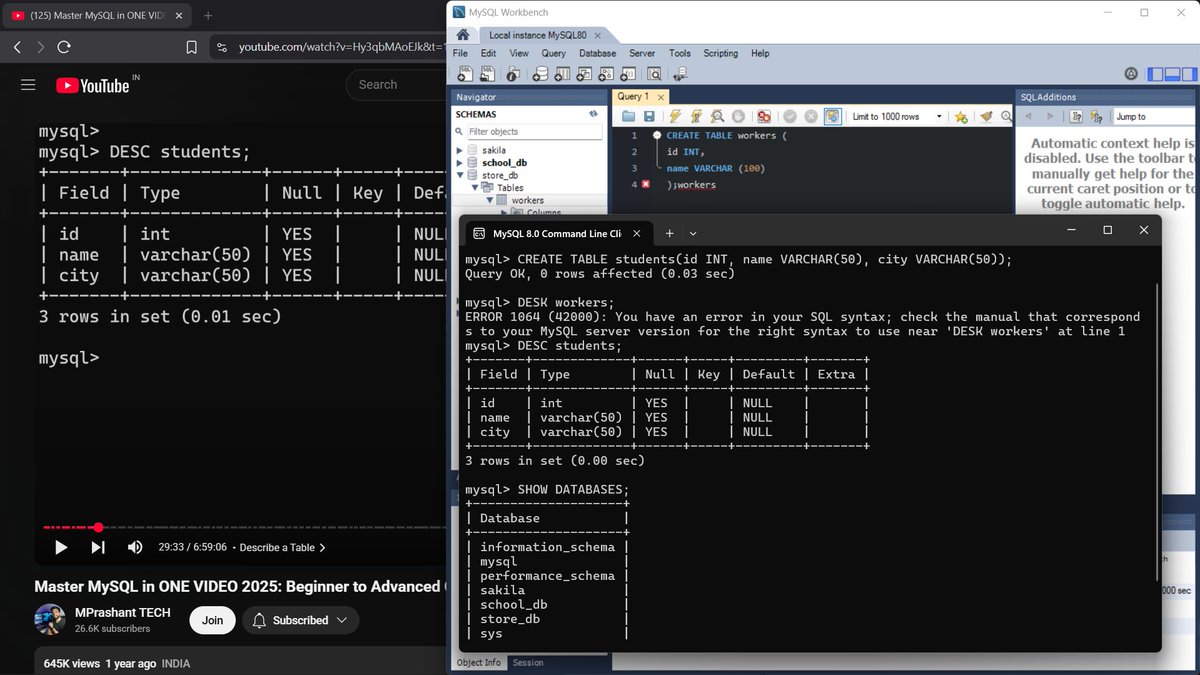This screenshot has width=1200, height=675.
Task: Open the Database menu
Action: click(x=598, y=53)
